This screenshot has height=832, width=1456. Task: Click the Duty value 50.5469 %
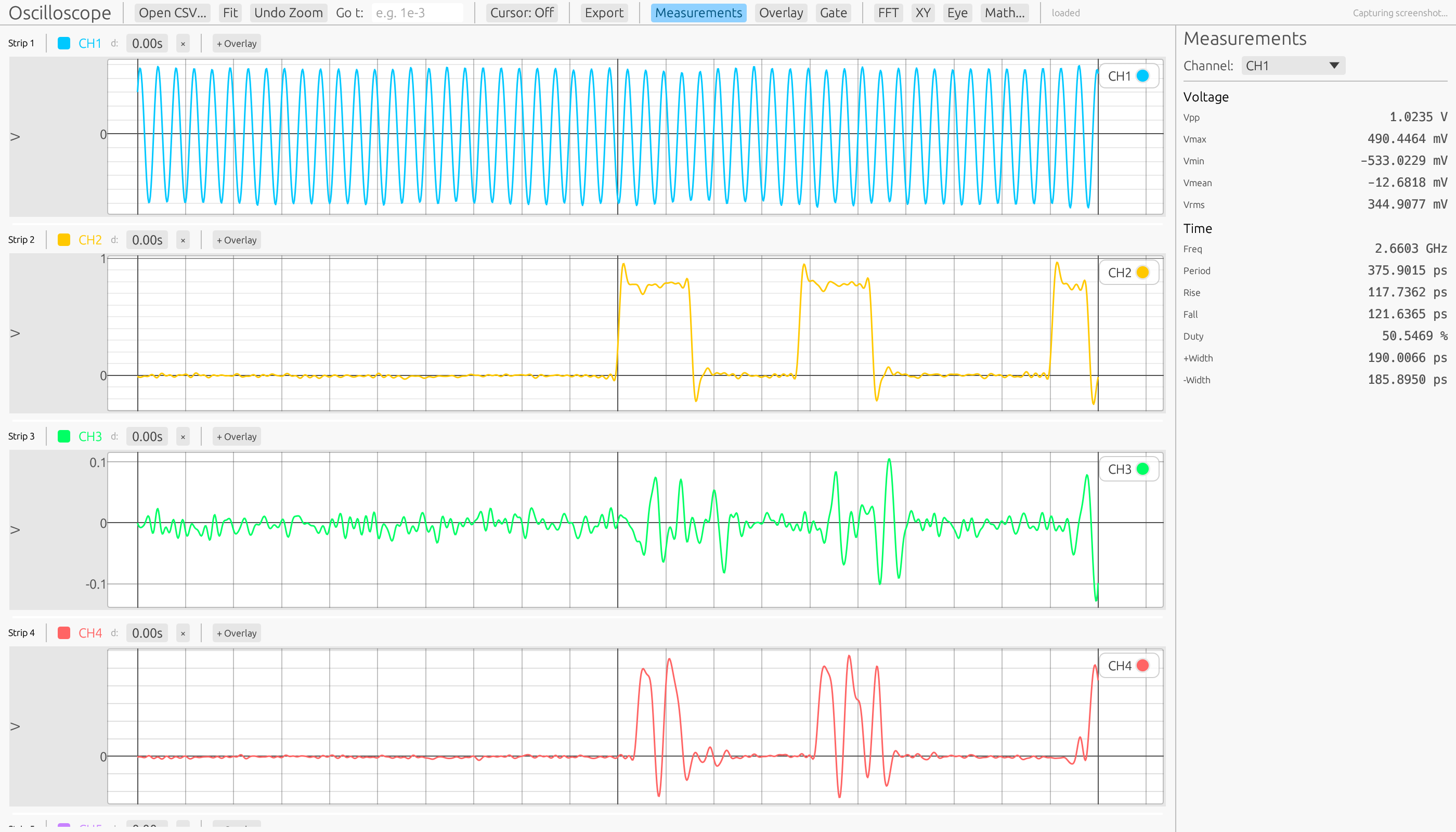1414,335
